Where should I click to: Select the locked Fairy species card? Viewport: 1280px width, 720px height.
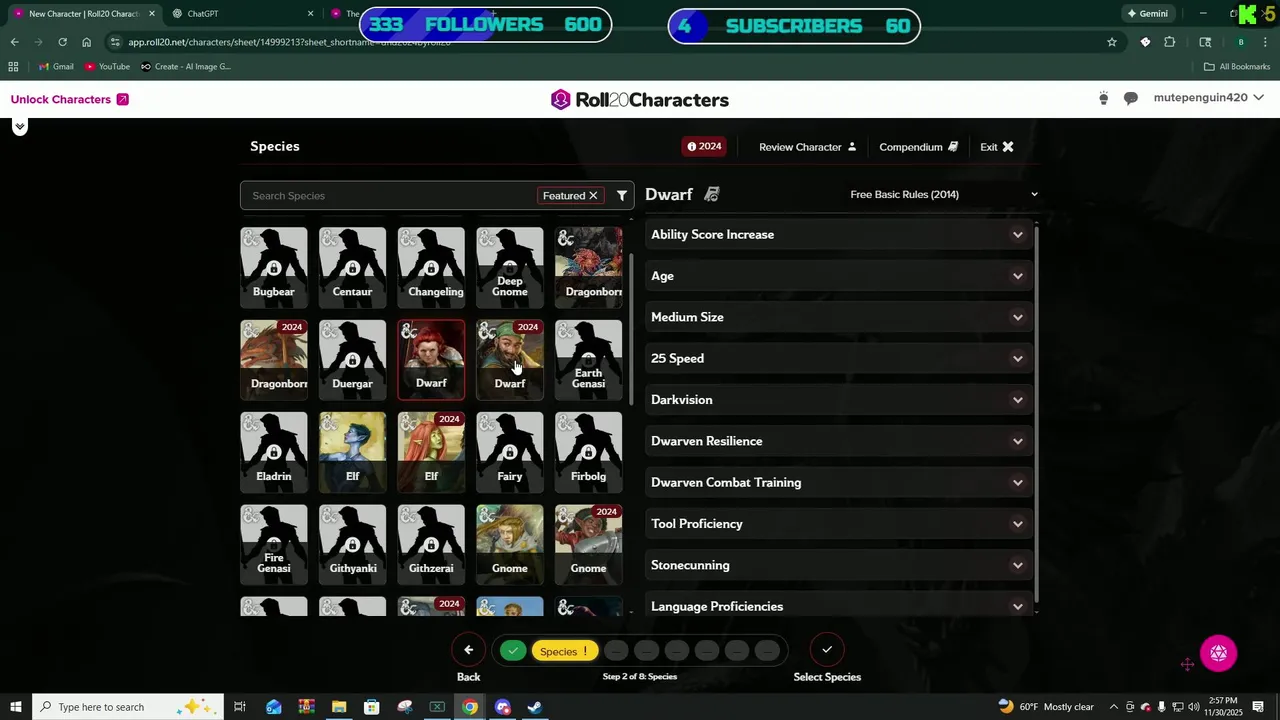510,452
